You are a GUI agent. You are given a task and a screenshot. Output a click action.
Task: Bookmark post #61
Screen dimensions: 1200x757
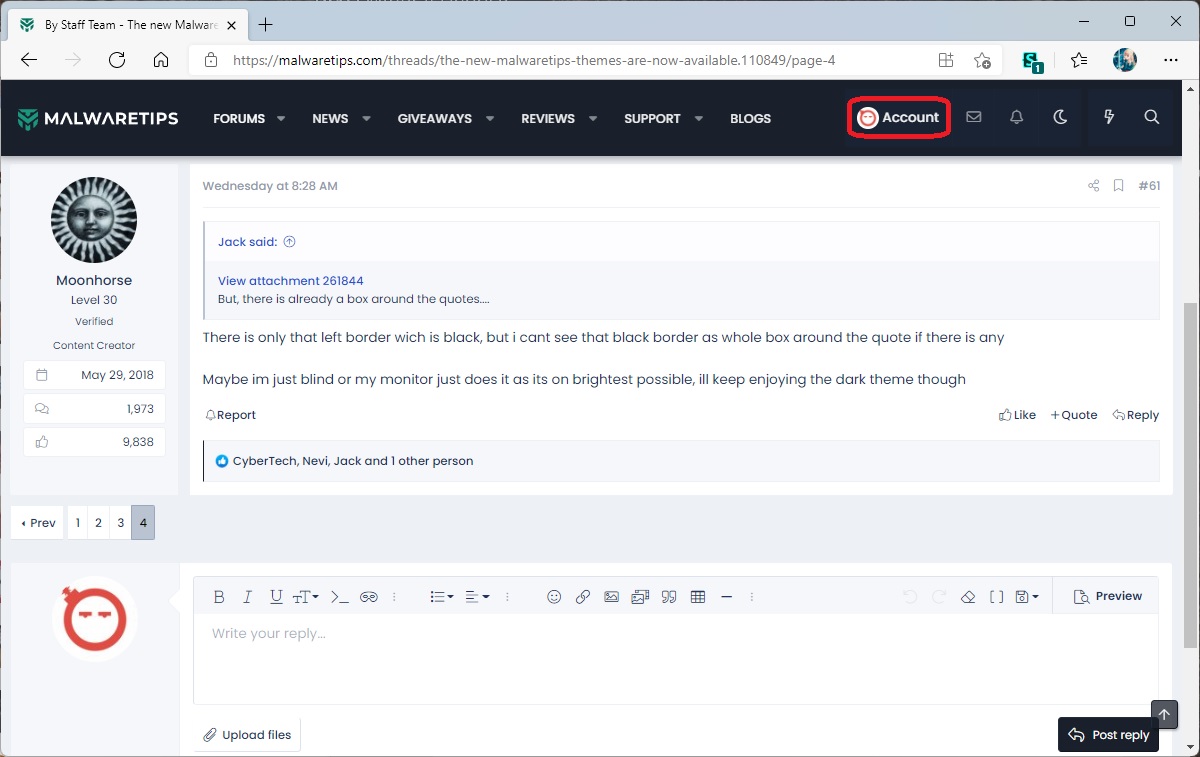(x=1119, y=186)
